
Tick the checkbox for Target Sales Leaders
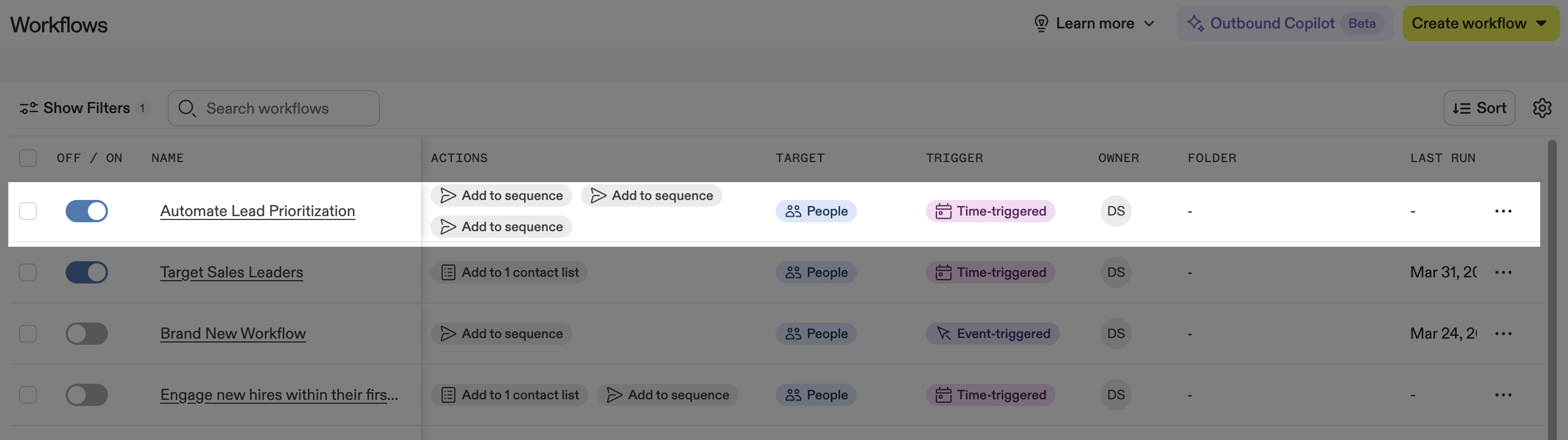click(x=28, y=272)
